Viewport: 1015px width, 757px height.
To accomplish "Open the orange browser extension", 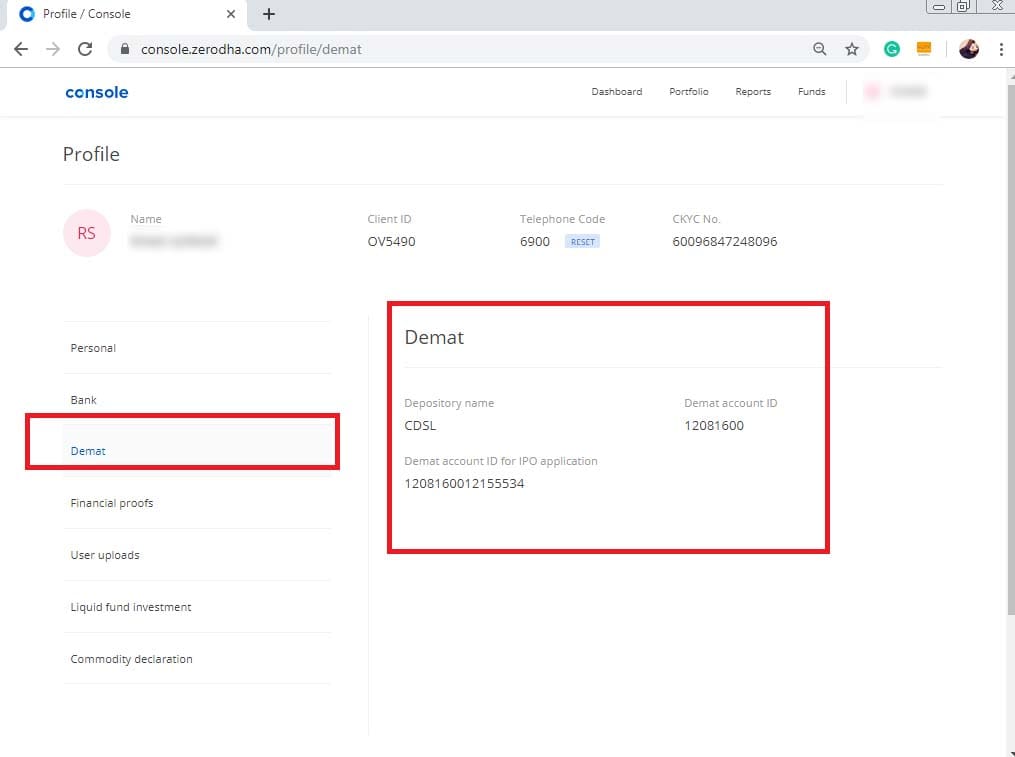I will coord(924,49).
